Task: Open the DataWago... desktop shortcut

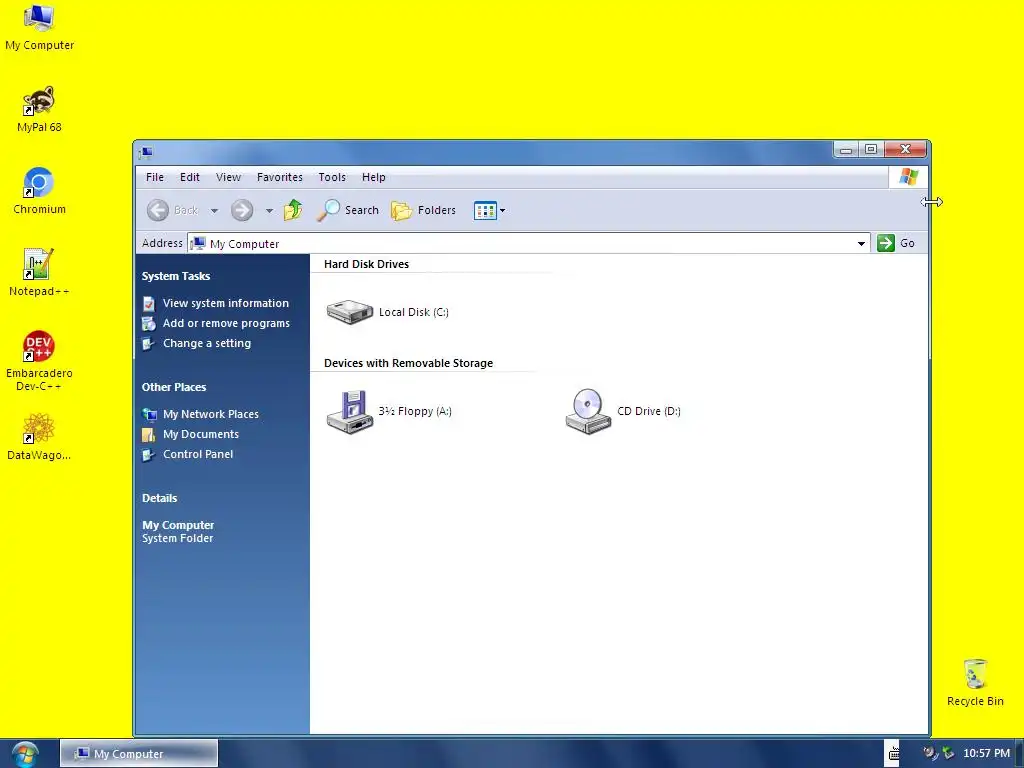Action: pyautogui.click(x=39, y=437)
